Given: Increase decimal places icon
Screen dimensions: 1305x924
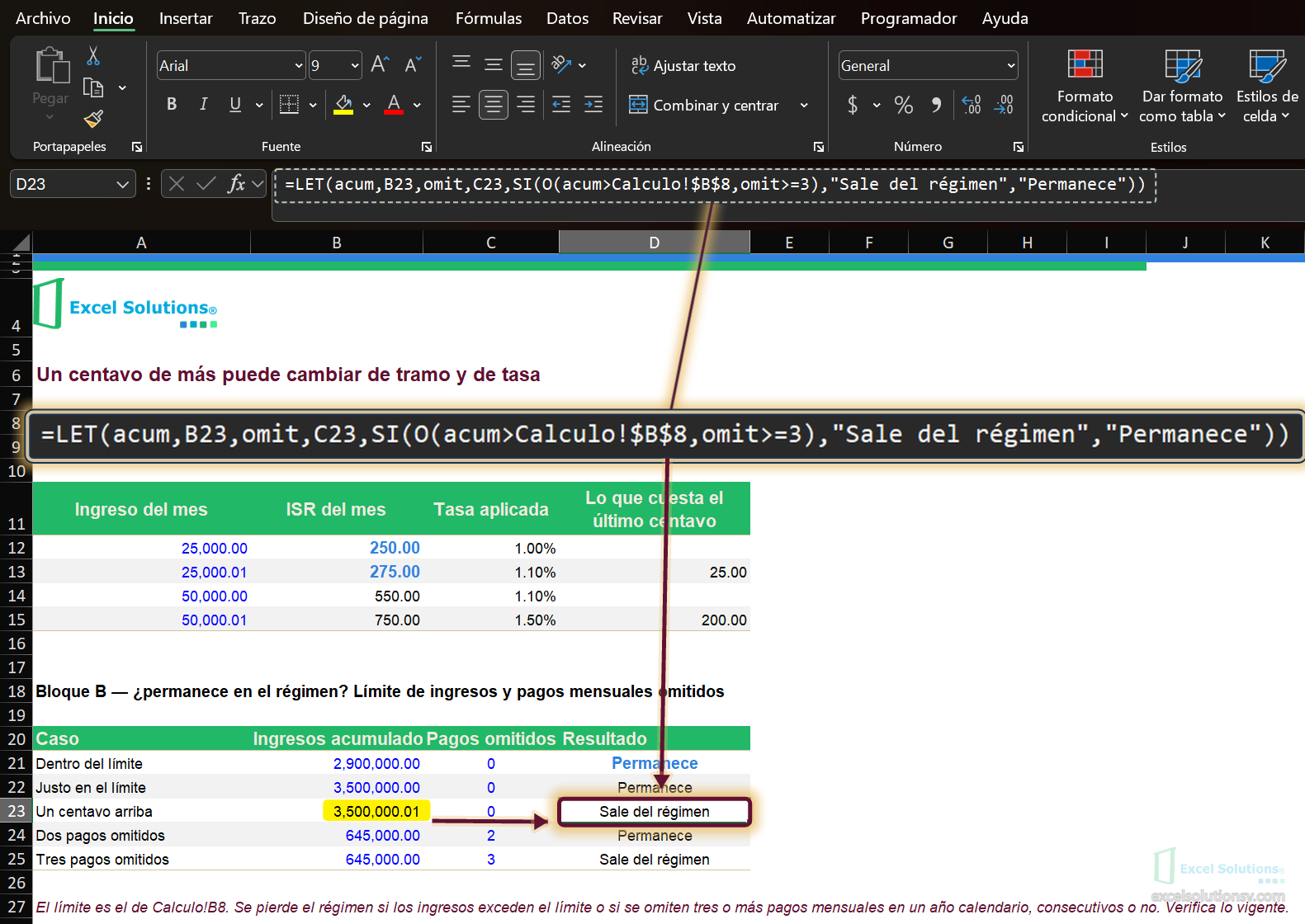Looking at the screenshot, I should click(x=972, y=105).
